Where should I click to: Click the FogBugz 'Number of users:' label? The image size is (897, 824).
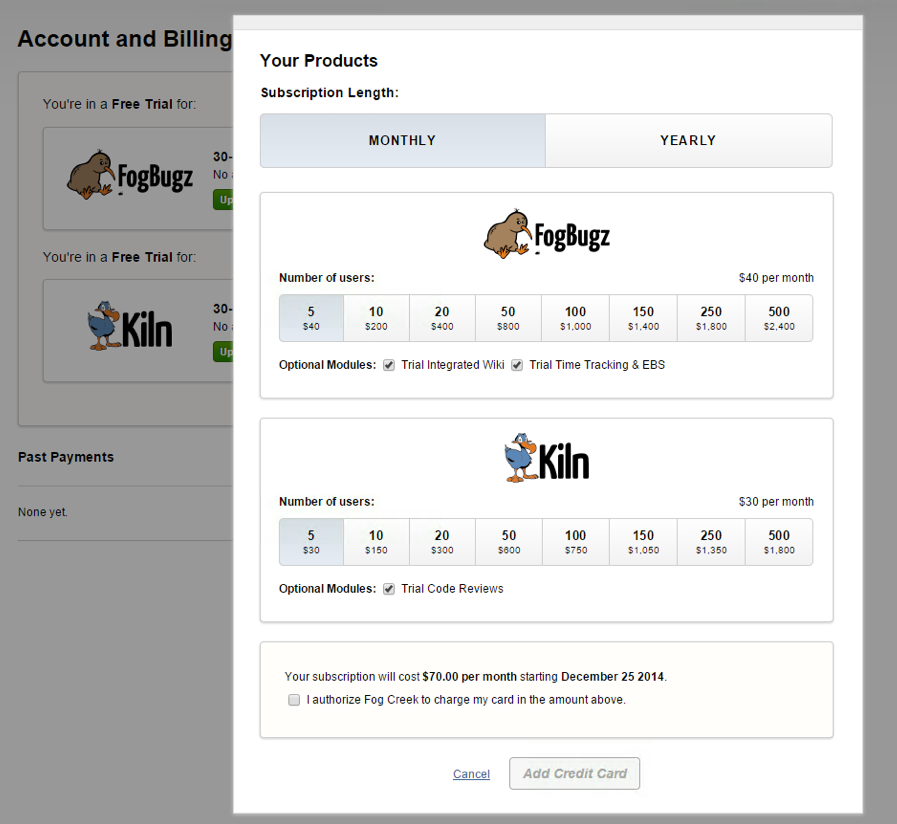pos(327,278)
